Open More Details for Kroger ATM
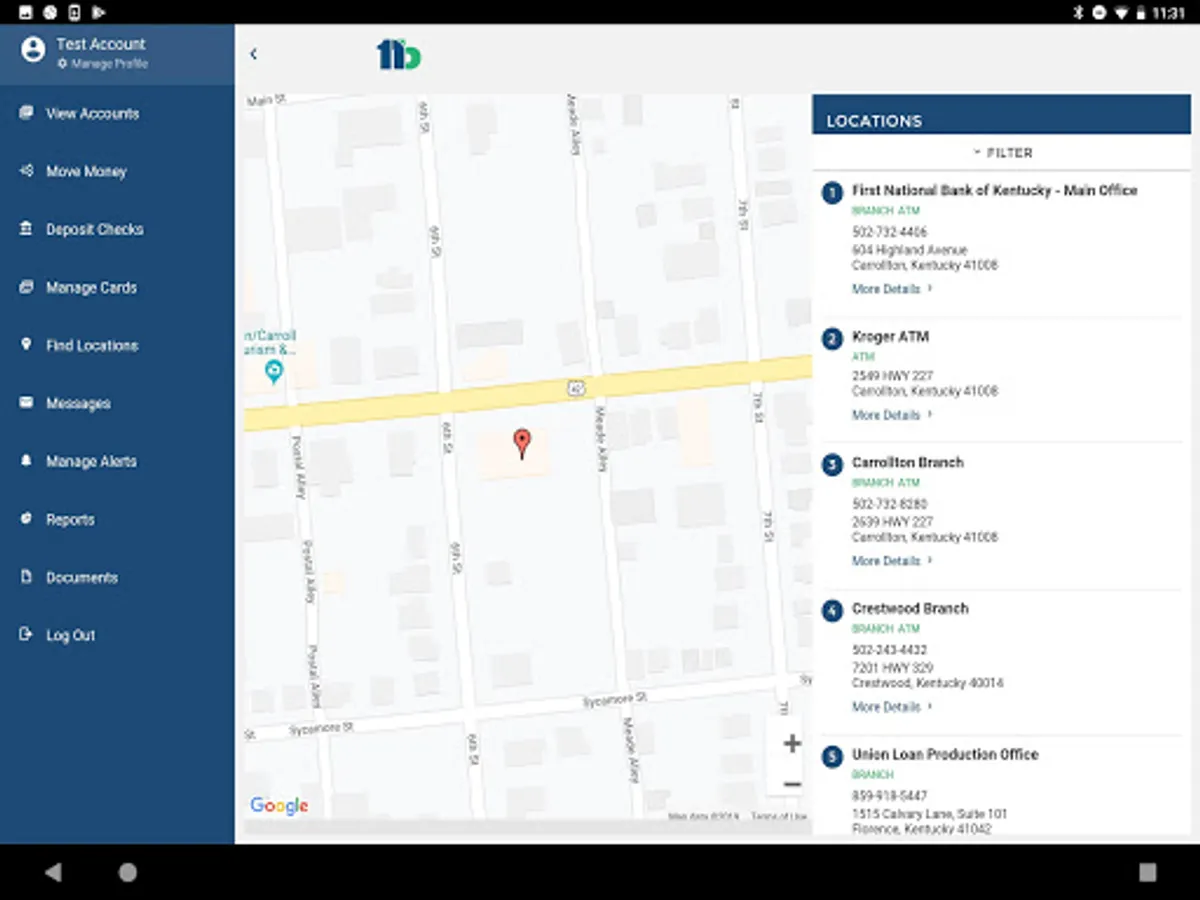Screen dimensions: 1200x900 point(891,415)
